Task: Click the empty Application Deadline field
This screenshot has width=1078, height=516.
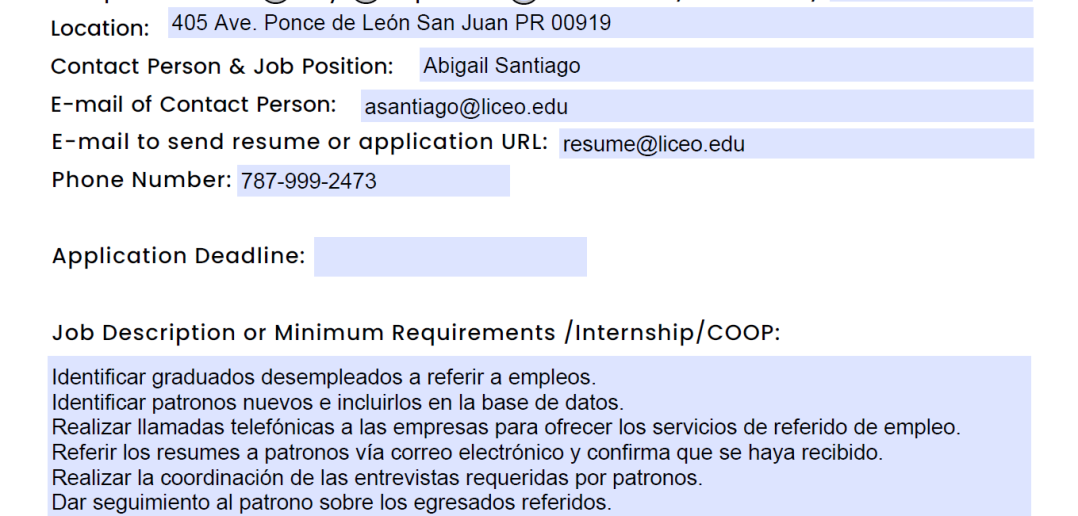Action: coord(450,257)
